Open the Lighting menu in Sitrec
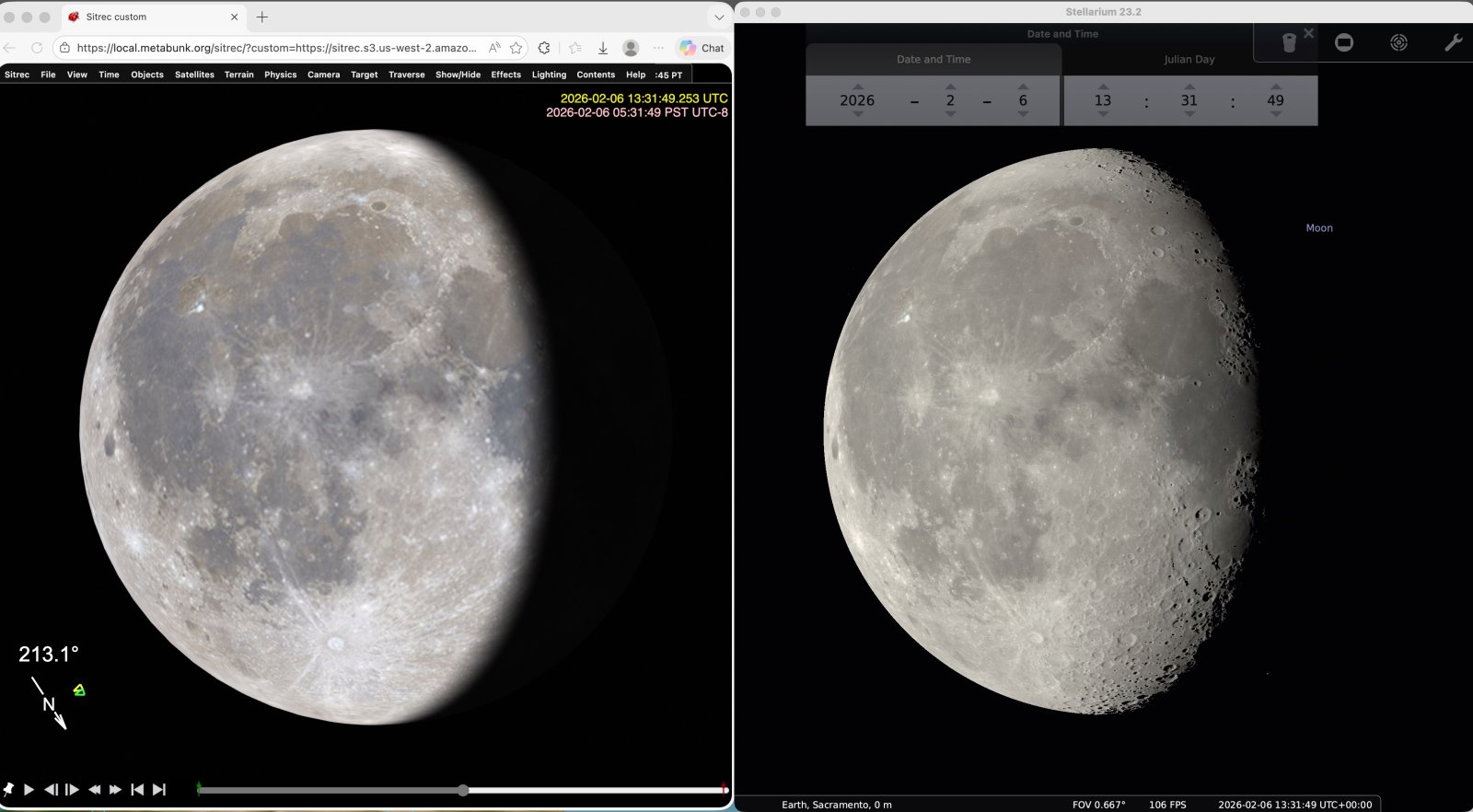The width and height of the screenshot is (1473, 812). coord(549,75)
